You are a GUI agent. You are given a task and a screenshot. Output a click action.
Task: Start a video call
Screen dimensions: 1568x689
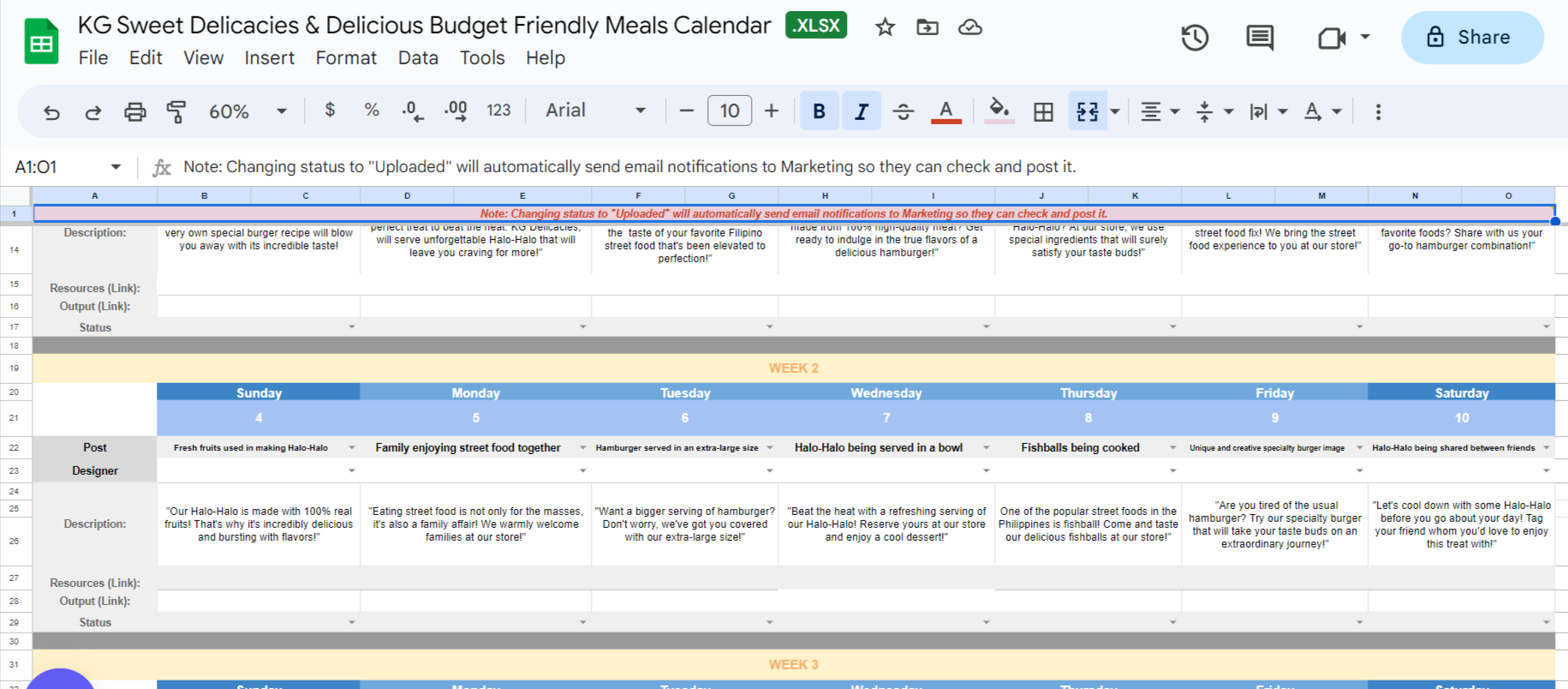pyautogui.click(x=1332, y=38)
